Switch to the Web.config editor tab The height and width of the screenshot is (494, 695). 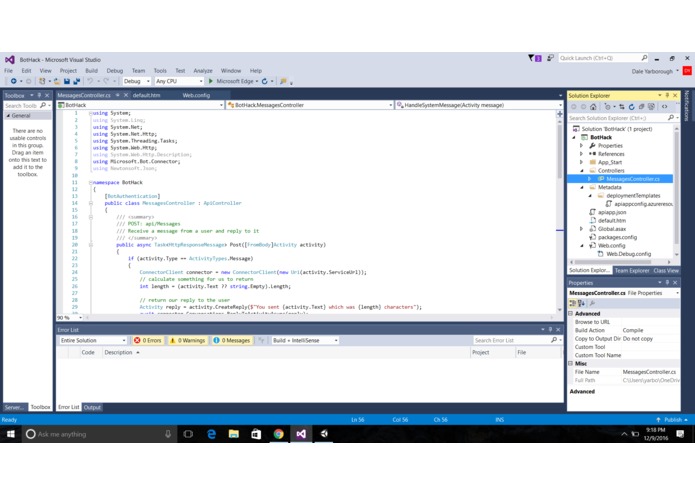[x=196, y=95]
